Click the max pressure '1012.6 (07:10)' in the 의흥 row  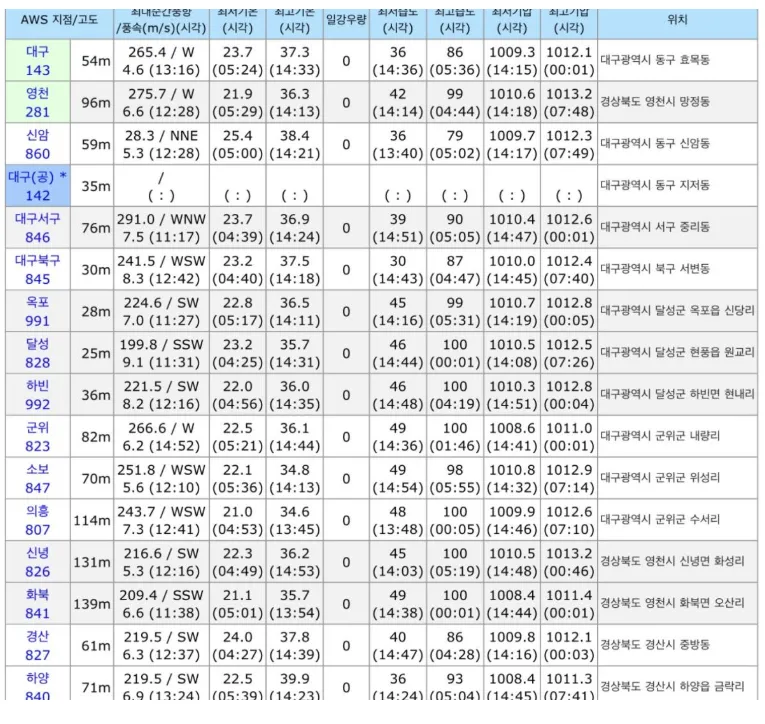[569, 520]
